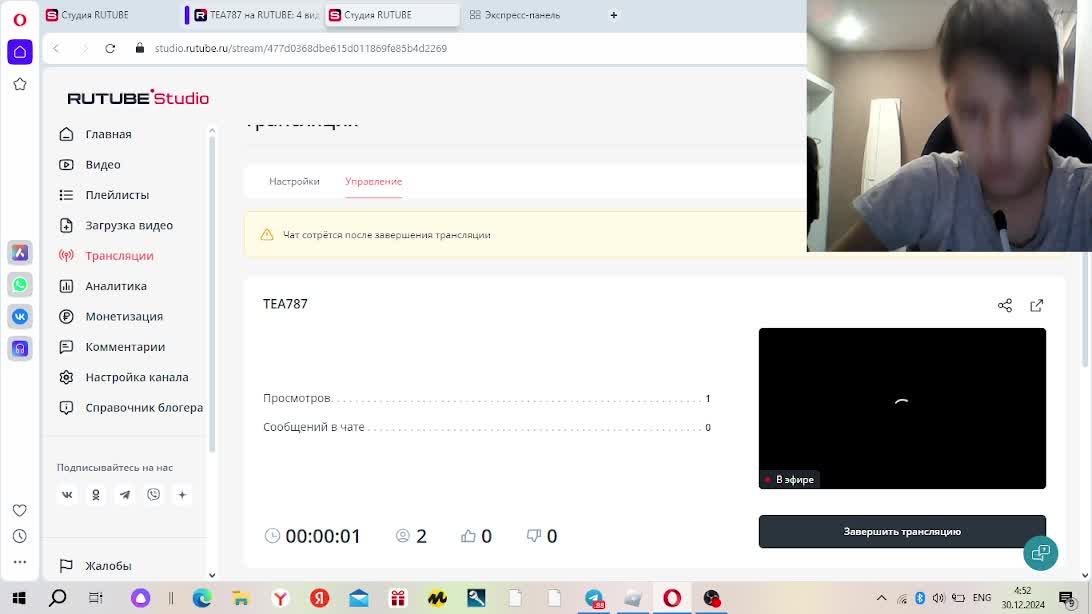Open Жалобы in the sidebar

click(x=95, y=566)
